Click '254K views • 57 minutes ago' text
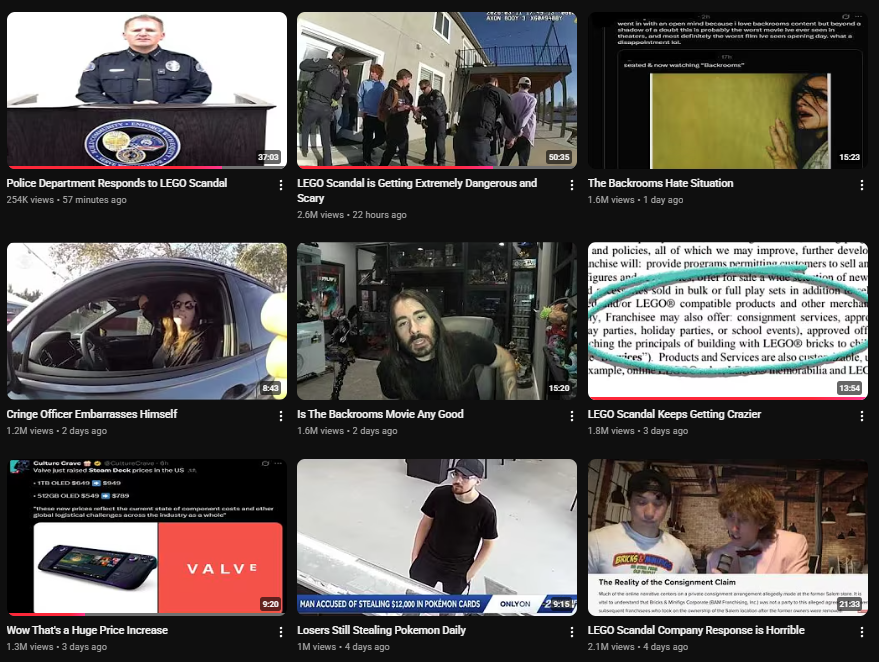This screenshot has height=662, width=879. pyautogui.click(x=67, y=200)
